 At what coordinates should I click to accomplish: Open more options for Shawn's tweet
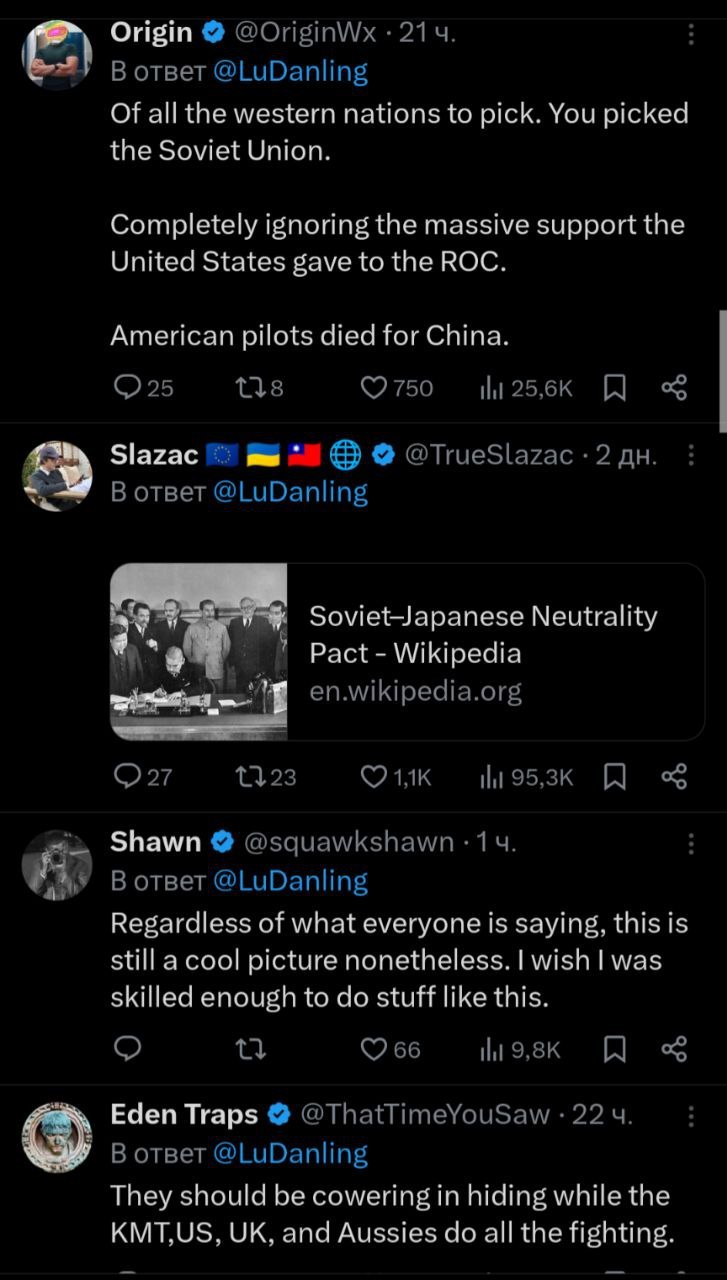click(x=691, y=843)
